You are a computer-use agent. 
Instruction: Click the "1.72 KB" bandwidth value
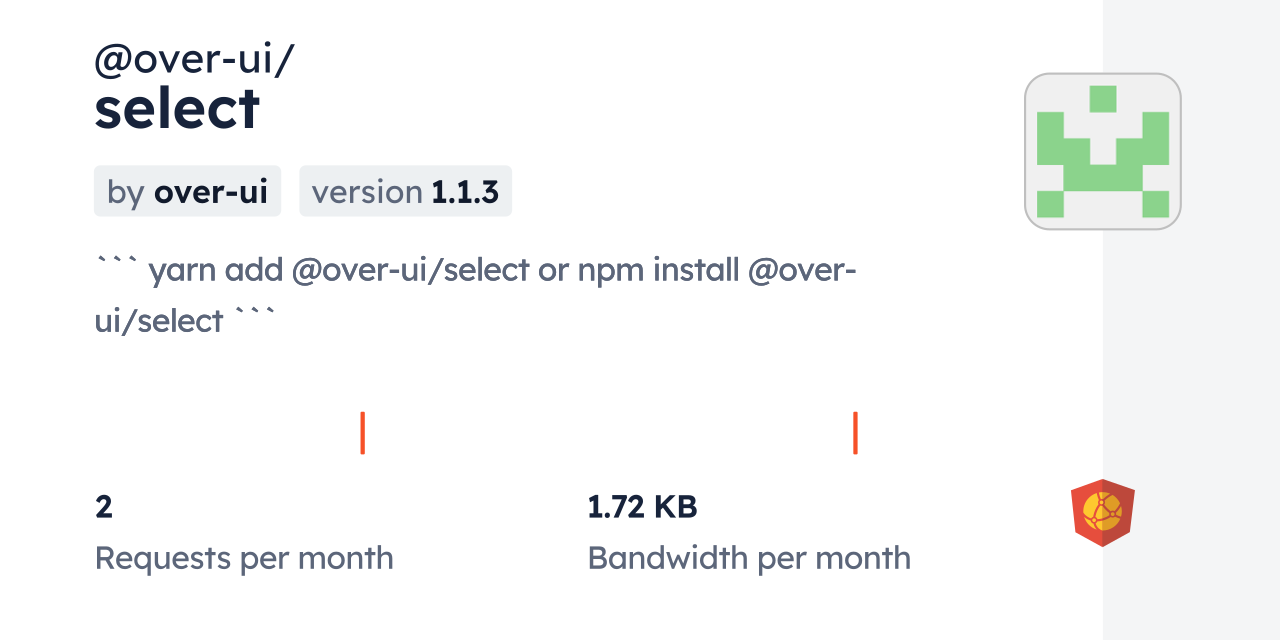(x=642, y=507)
